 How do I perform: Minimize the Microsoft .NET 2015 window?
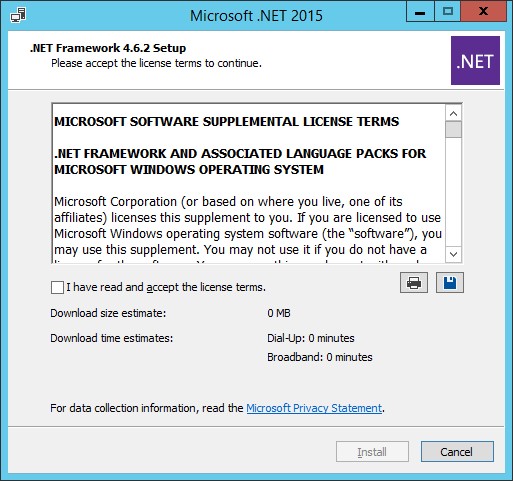tap(420, 12)
